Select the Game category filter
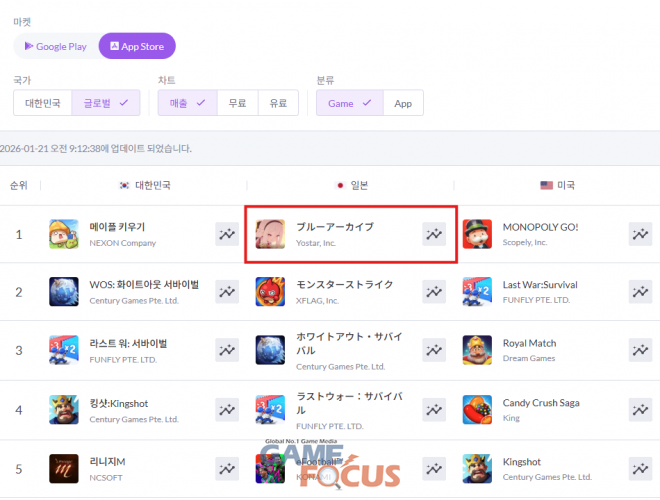The height and width of the screenshot is (500, 660). coord(349,103)
